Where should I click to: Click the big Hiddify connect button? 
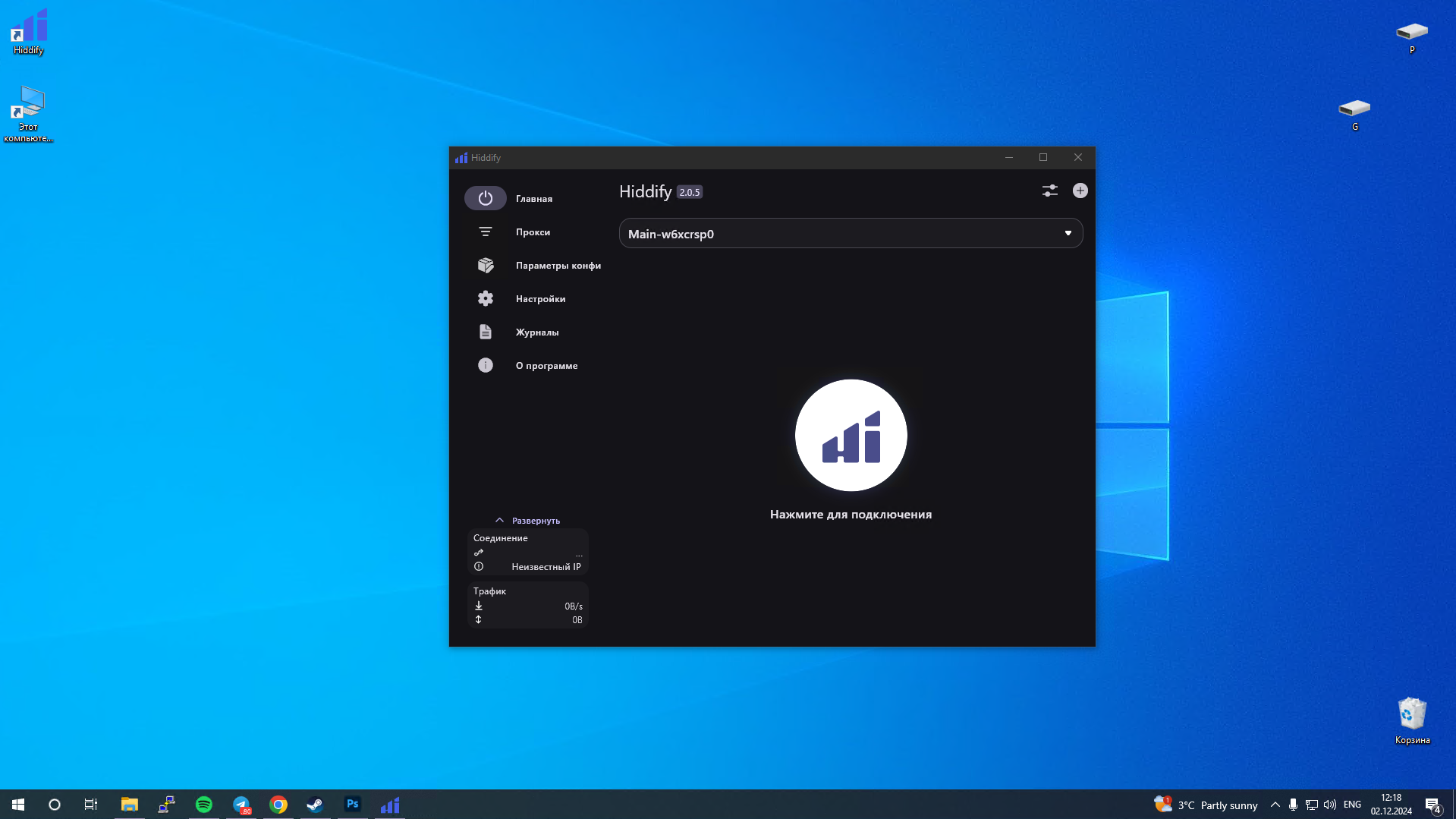(851, 435)
